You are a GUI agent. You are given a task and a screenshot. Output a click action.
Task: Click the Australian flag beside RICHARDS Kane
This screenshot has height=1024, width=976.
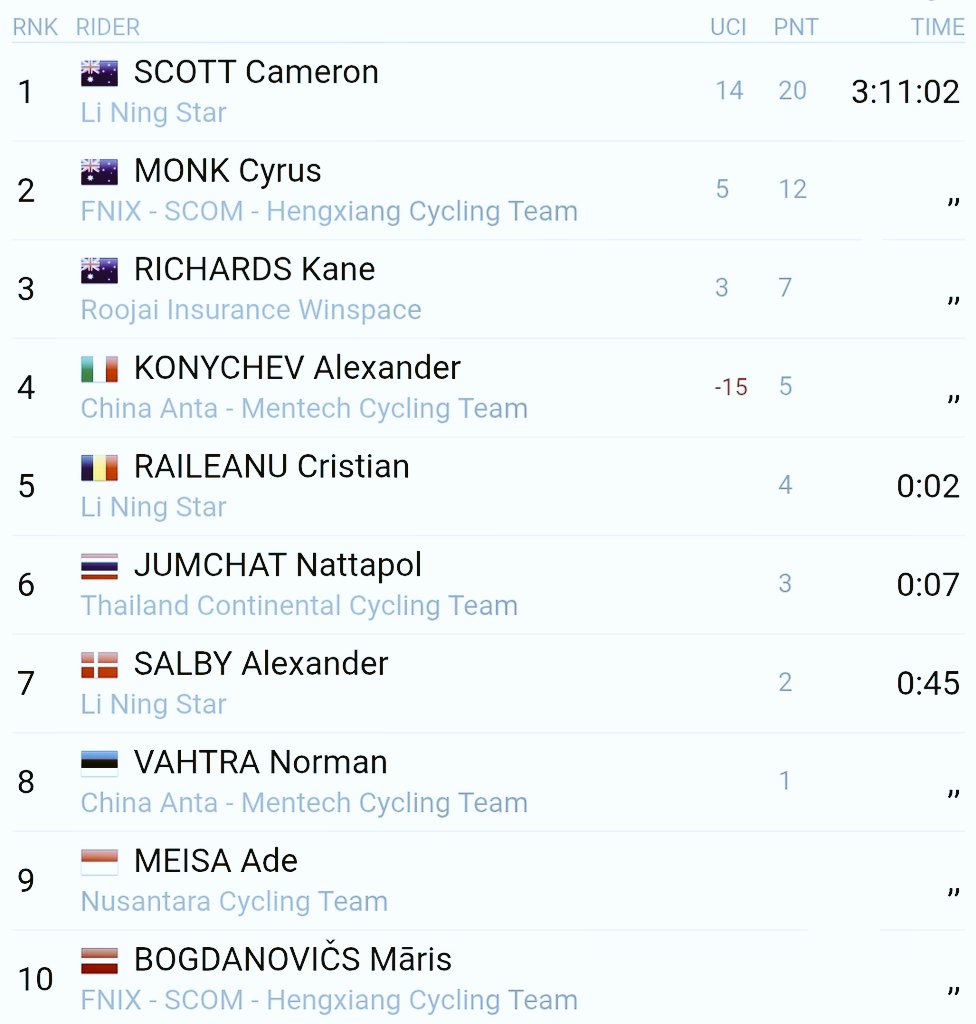coord(99,270)
